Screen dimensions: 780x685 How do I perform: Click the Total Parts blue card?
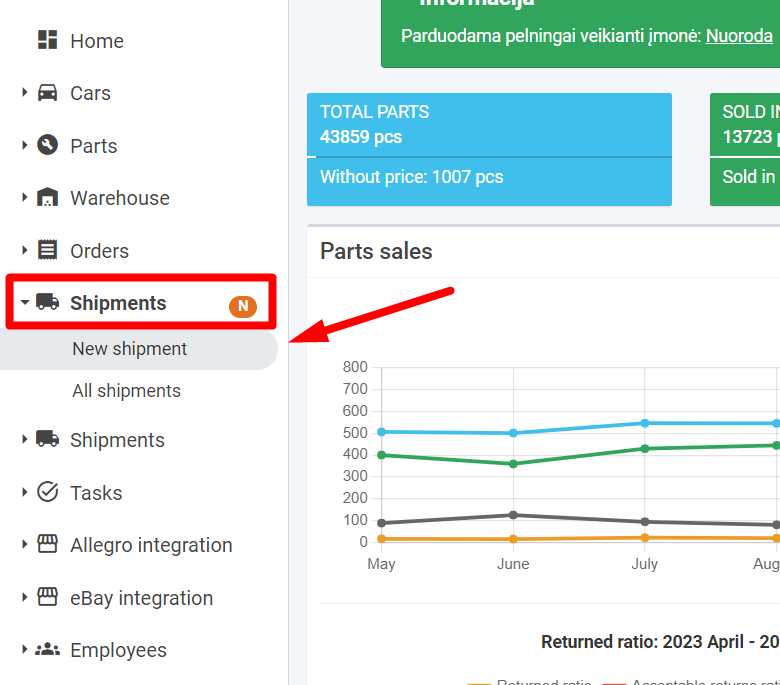(x=489, y=124)
